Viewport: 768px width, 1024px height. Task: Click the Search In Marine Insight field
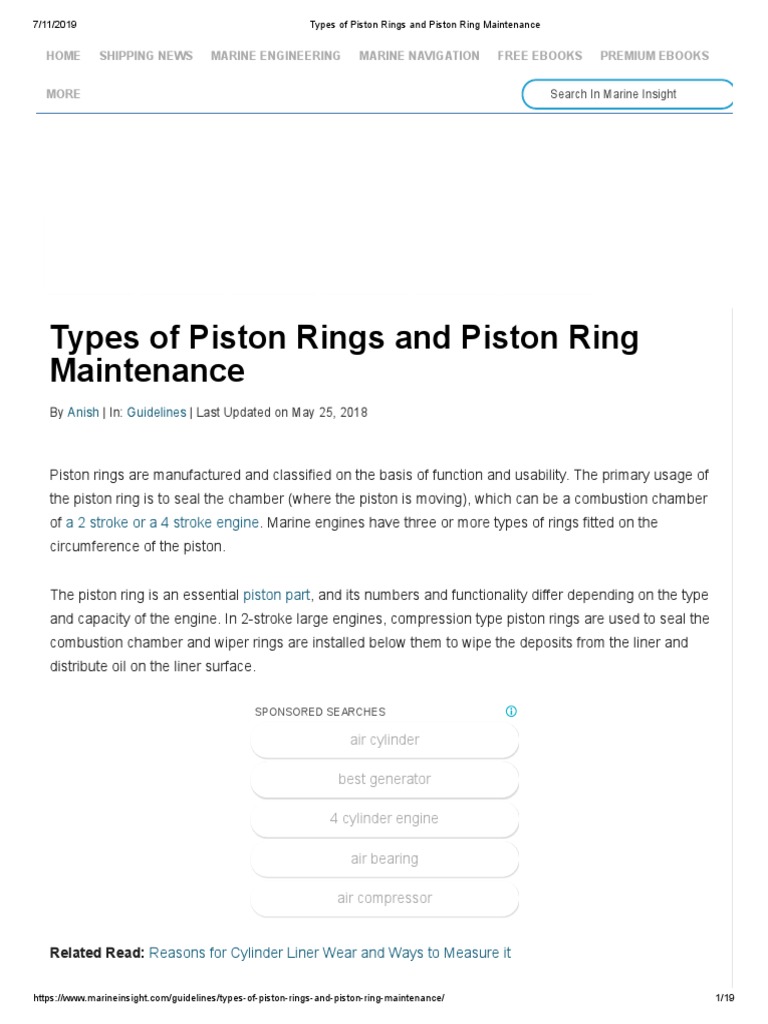point(627,94)
